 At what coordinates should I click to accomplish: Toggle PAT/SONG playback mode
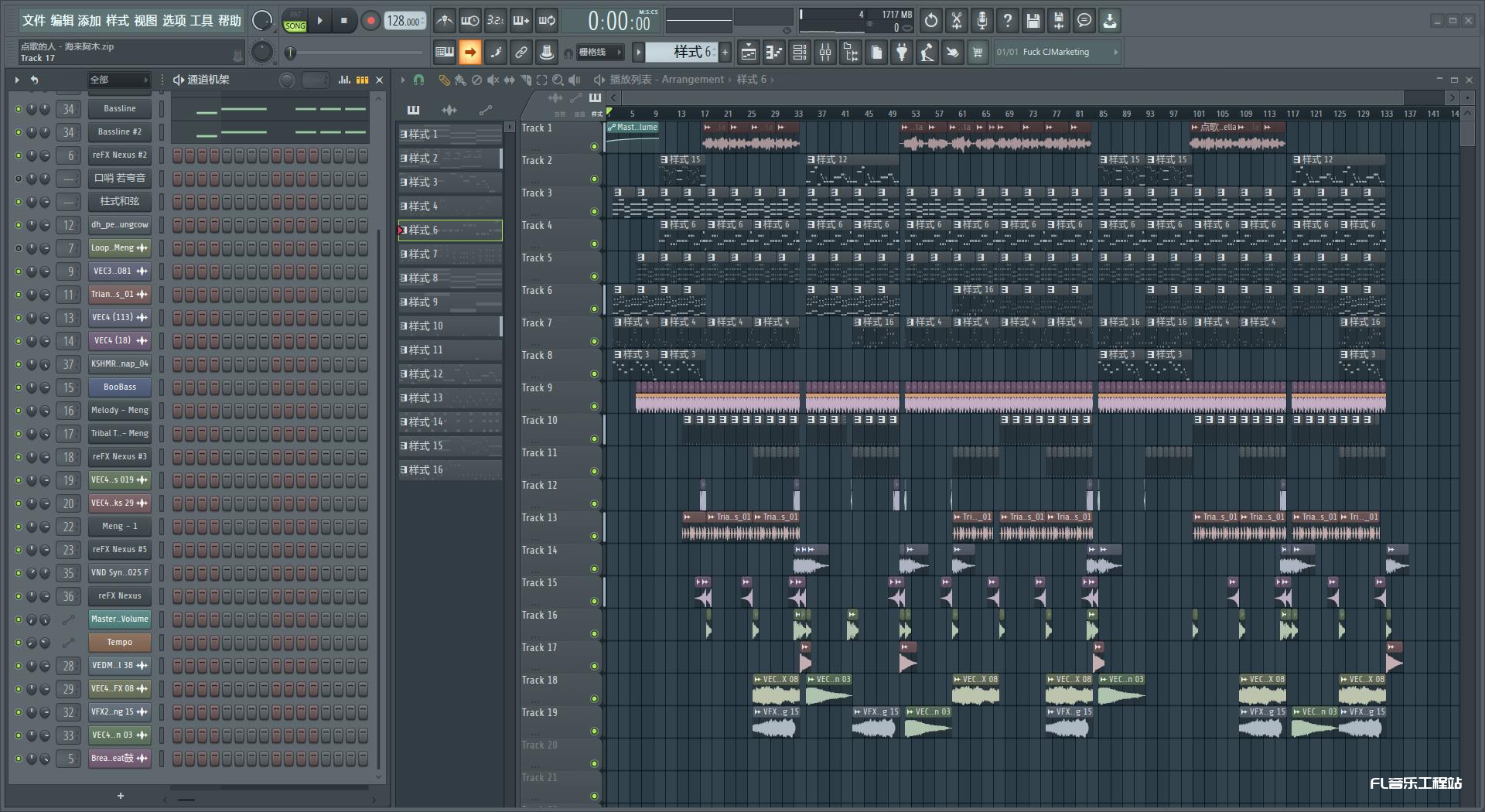pos(295,21)
